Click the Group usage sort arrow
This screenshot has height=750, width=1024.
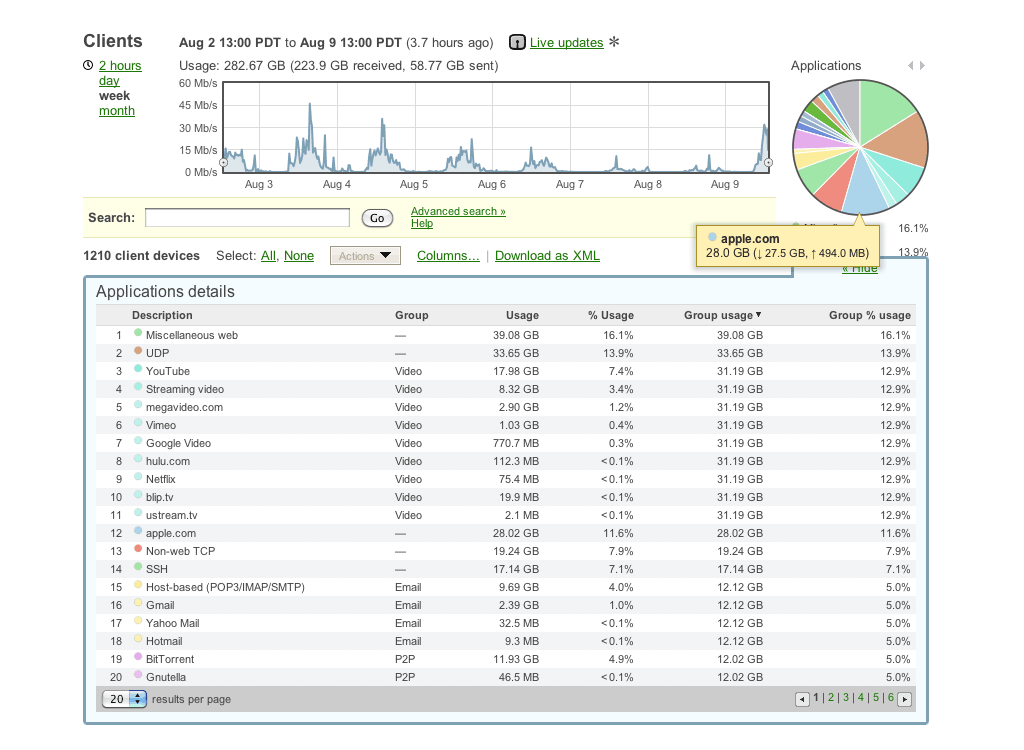pyautogui.click(x=758, y=315)
